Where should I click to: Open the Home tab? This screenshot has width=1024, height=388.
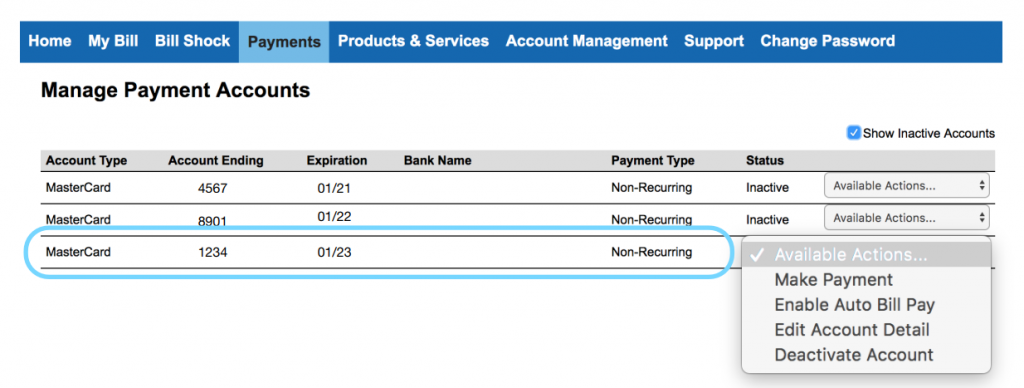[x=50, y=41]
